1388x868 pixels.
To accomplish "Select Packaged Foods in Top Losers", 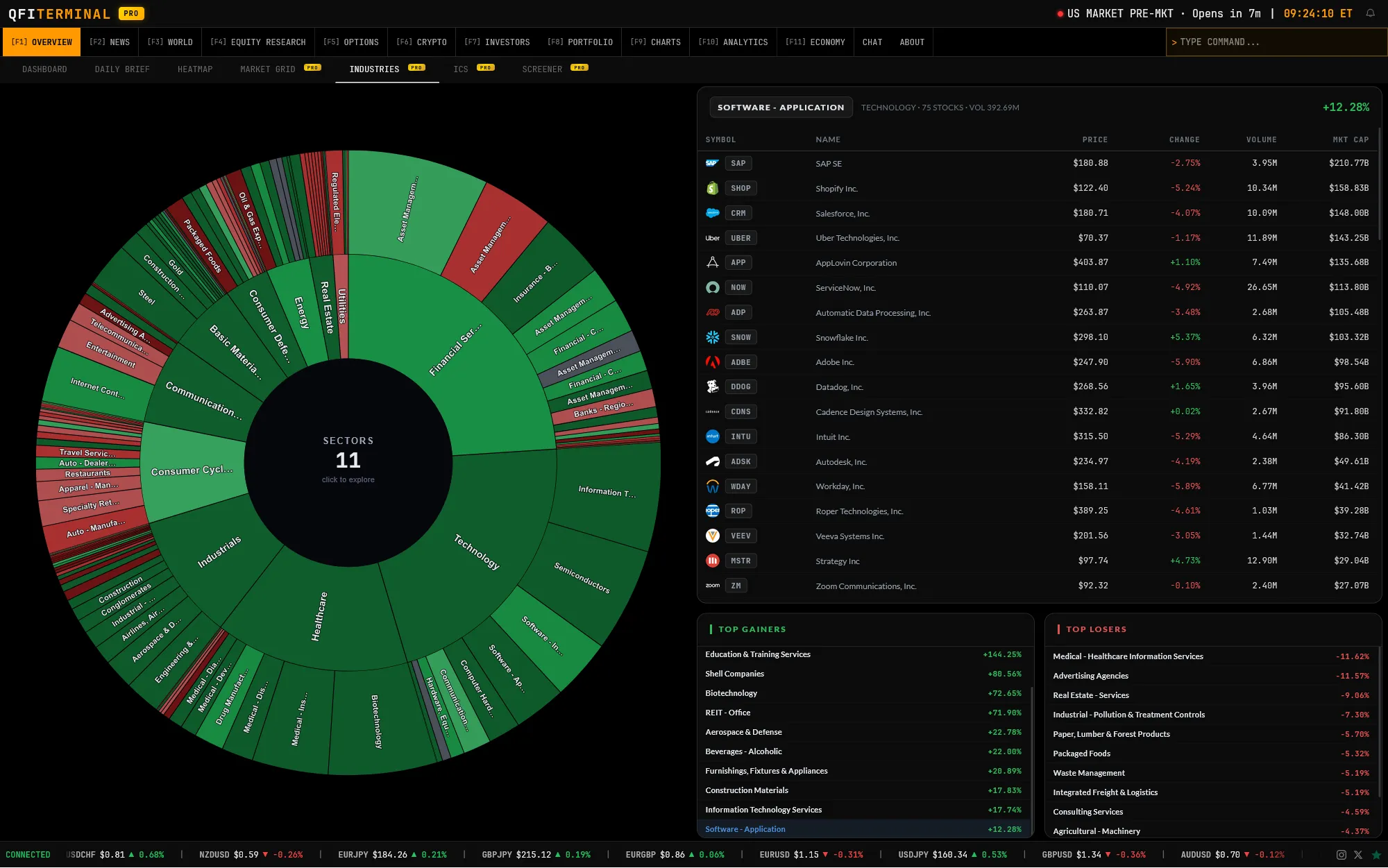I will click(x=1211, y=754).
